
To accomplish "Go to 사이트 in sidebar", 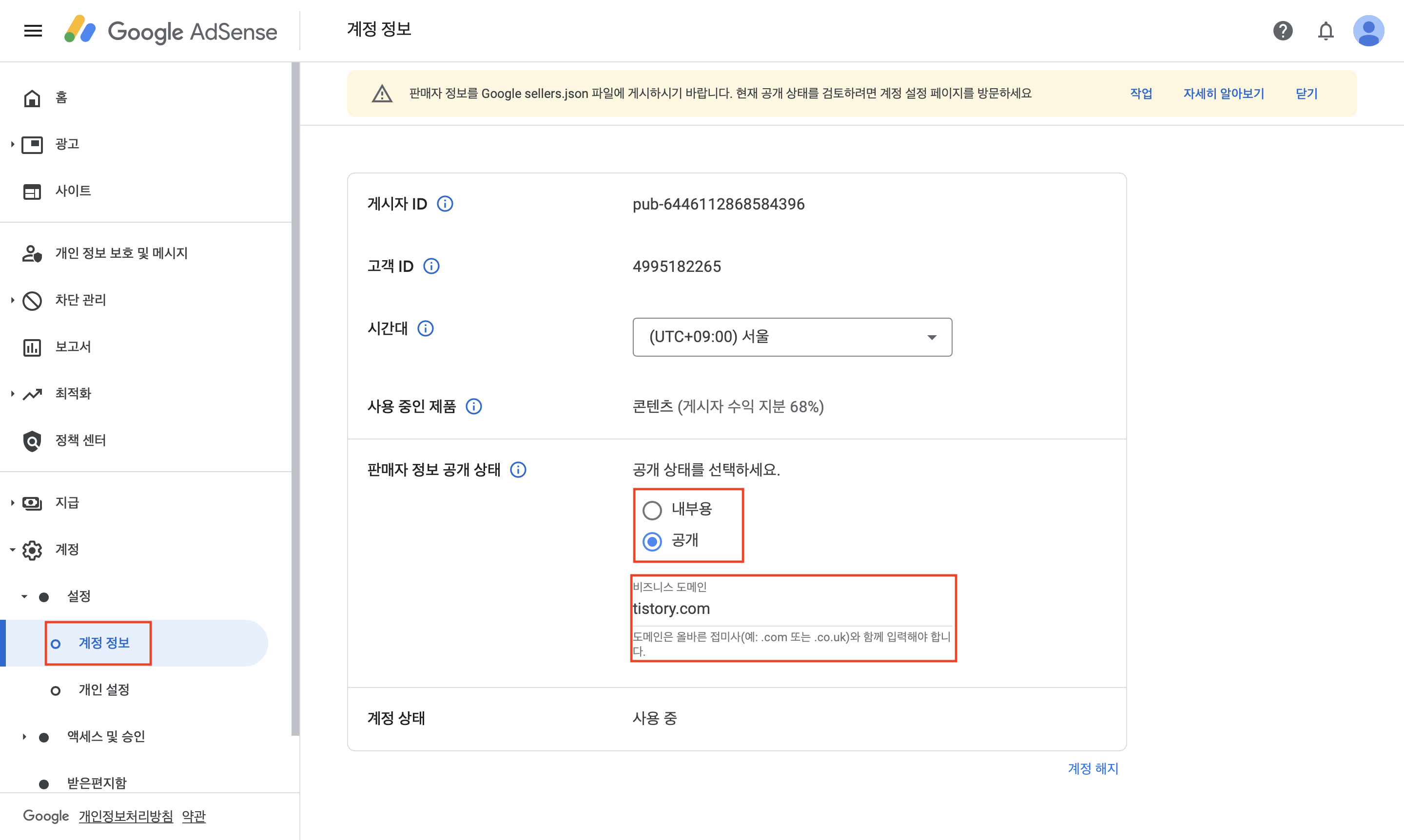I will (x=73, y=191).
